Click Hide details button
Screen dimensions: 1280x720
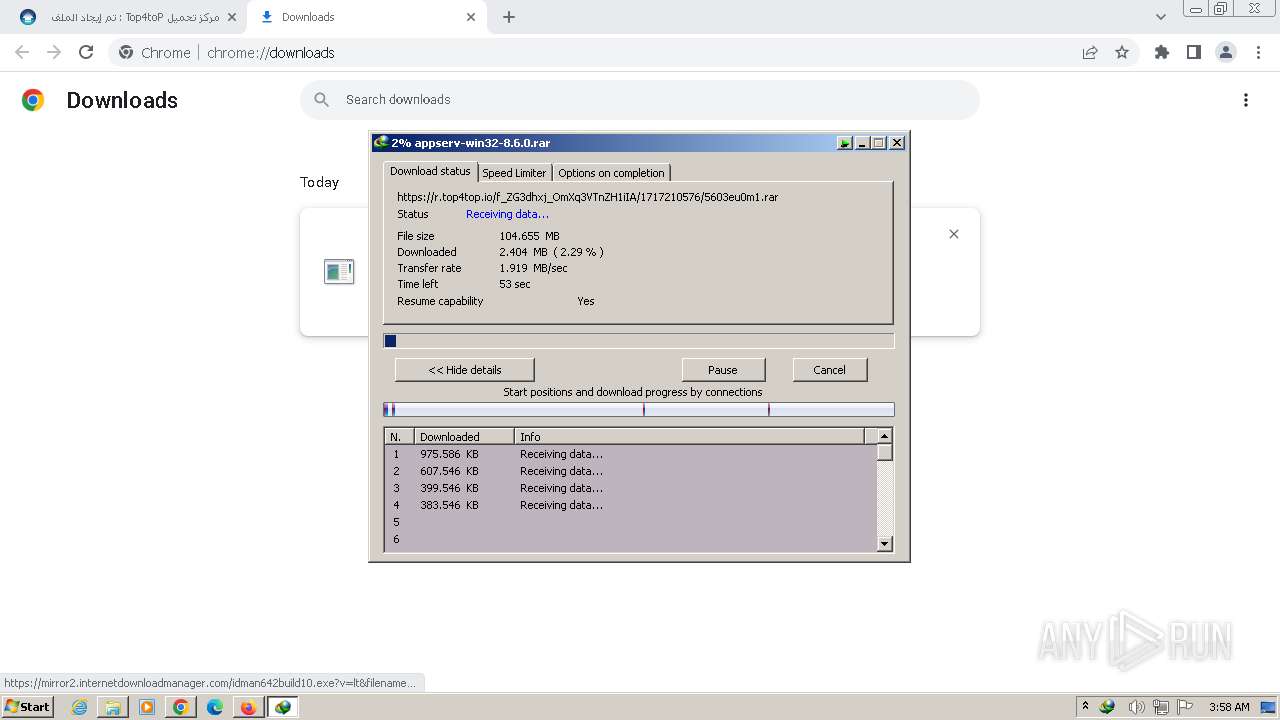(x=465, y=370)
